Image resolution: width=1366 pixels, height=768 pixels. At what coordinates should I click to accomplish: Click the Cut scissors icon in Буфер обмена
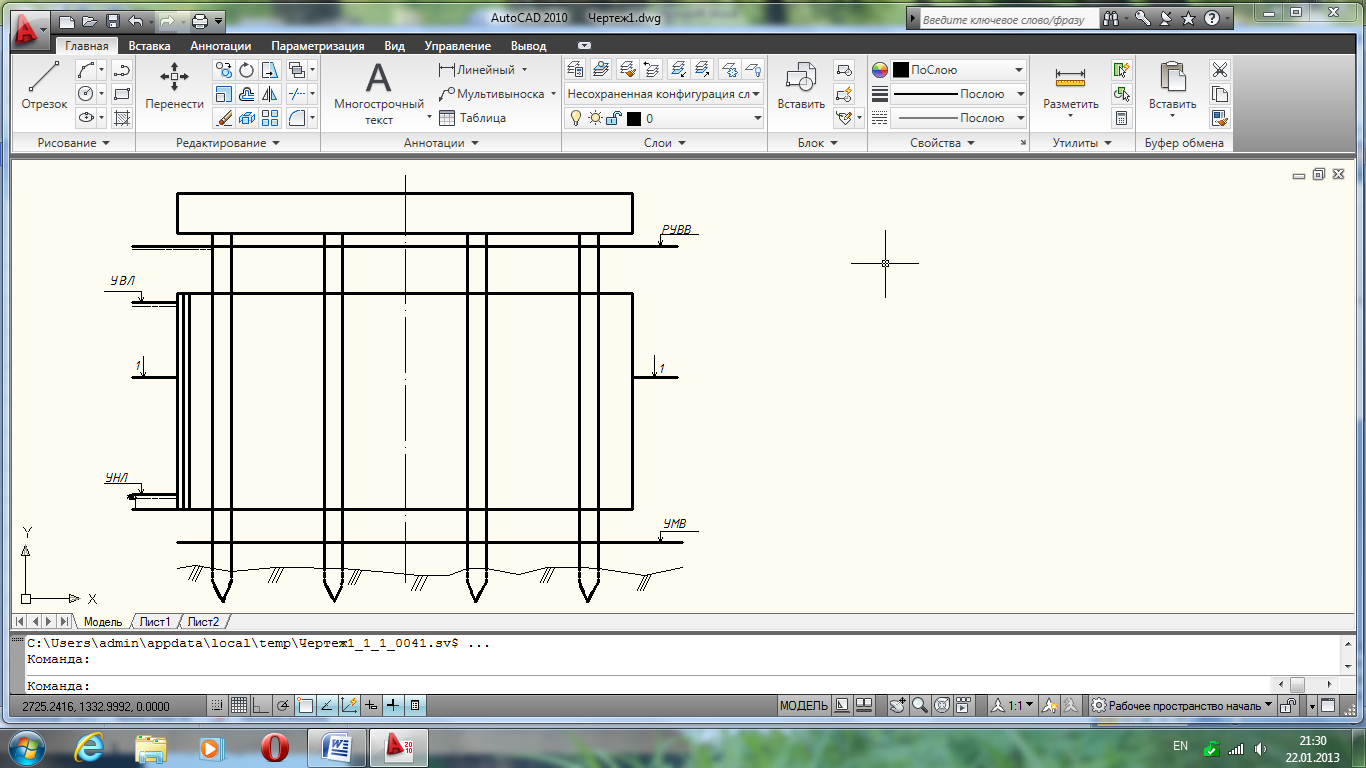tap(1219, 70)
